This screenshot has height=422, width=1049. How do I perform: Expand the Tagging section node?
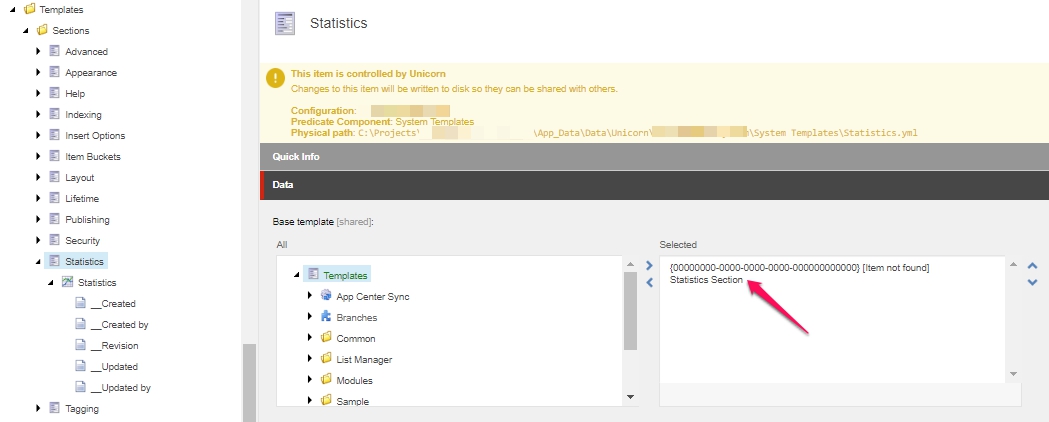(38, 408)
